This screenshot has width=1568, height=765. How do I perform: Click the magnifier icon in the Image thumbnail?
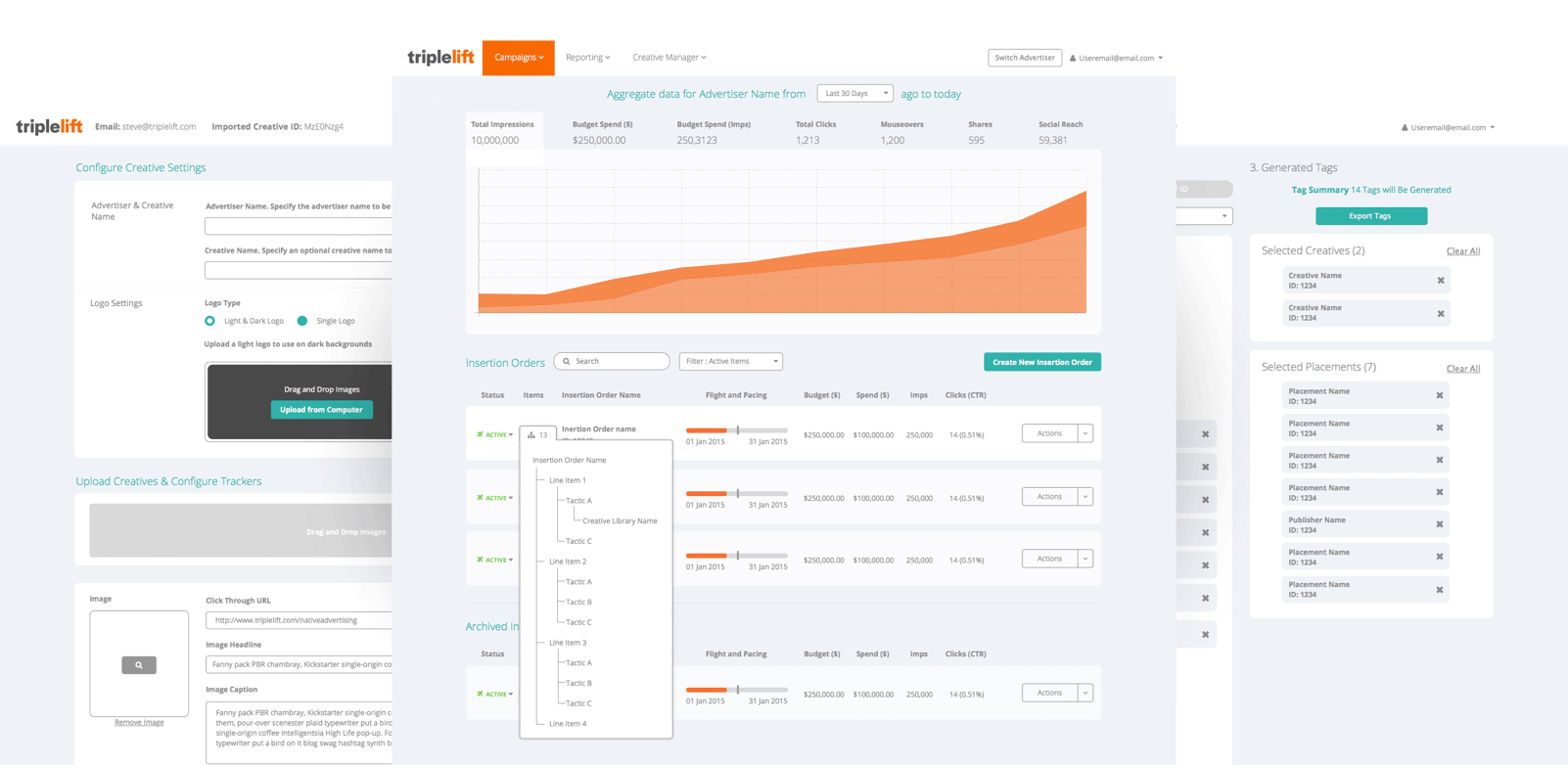[x=139, y=665]
